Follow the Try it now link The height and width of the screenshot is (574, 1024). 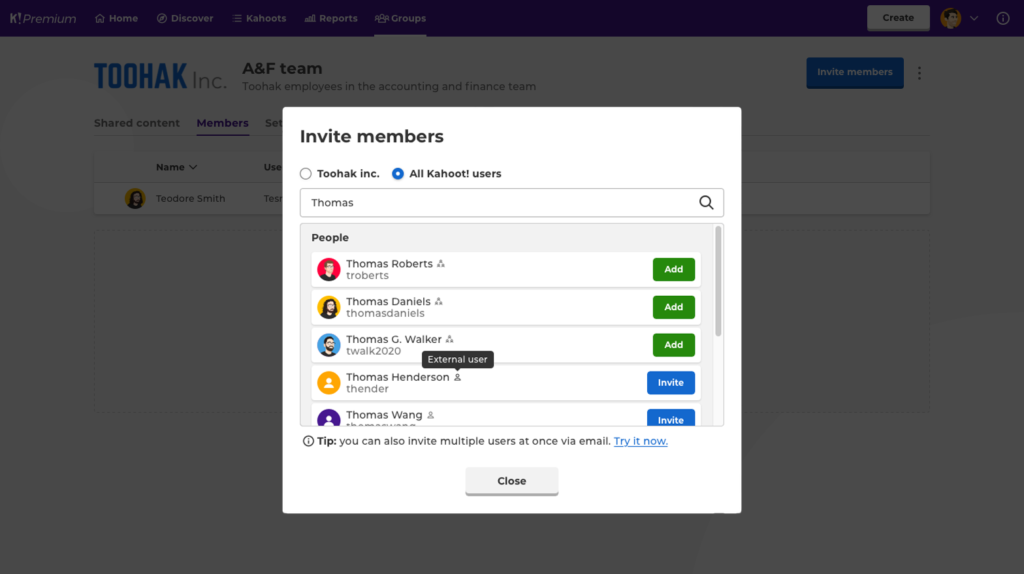(x=640, y=441)
